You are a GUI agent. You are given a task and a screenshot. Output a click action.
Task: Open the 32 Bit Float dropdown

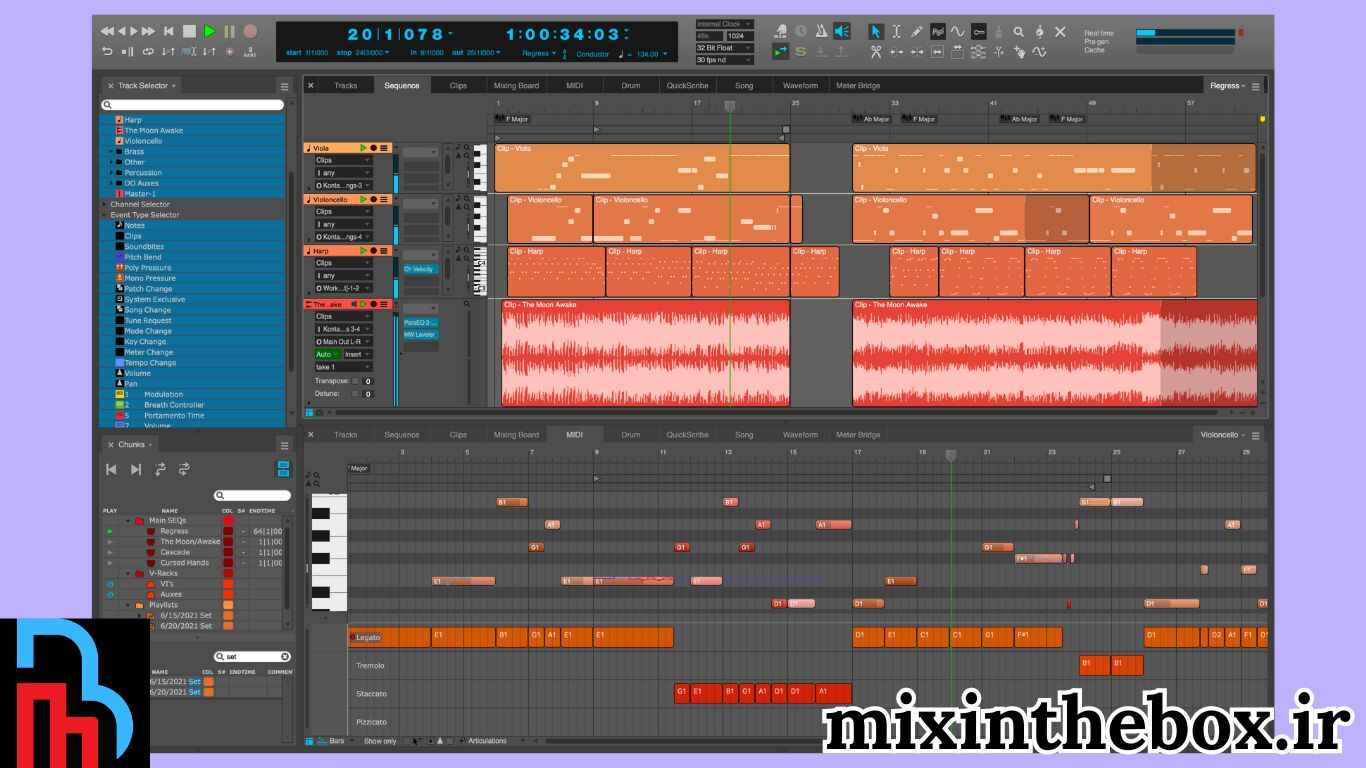[x=725, y=48]
